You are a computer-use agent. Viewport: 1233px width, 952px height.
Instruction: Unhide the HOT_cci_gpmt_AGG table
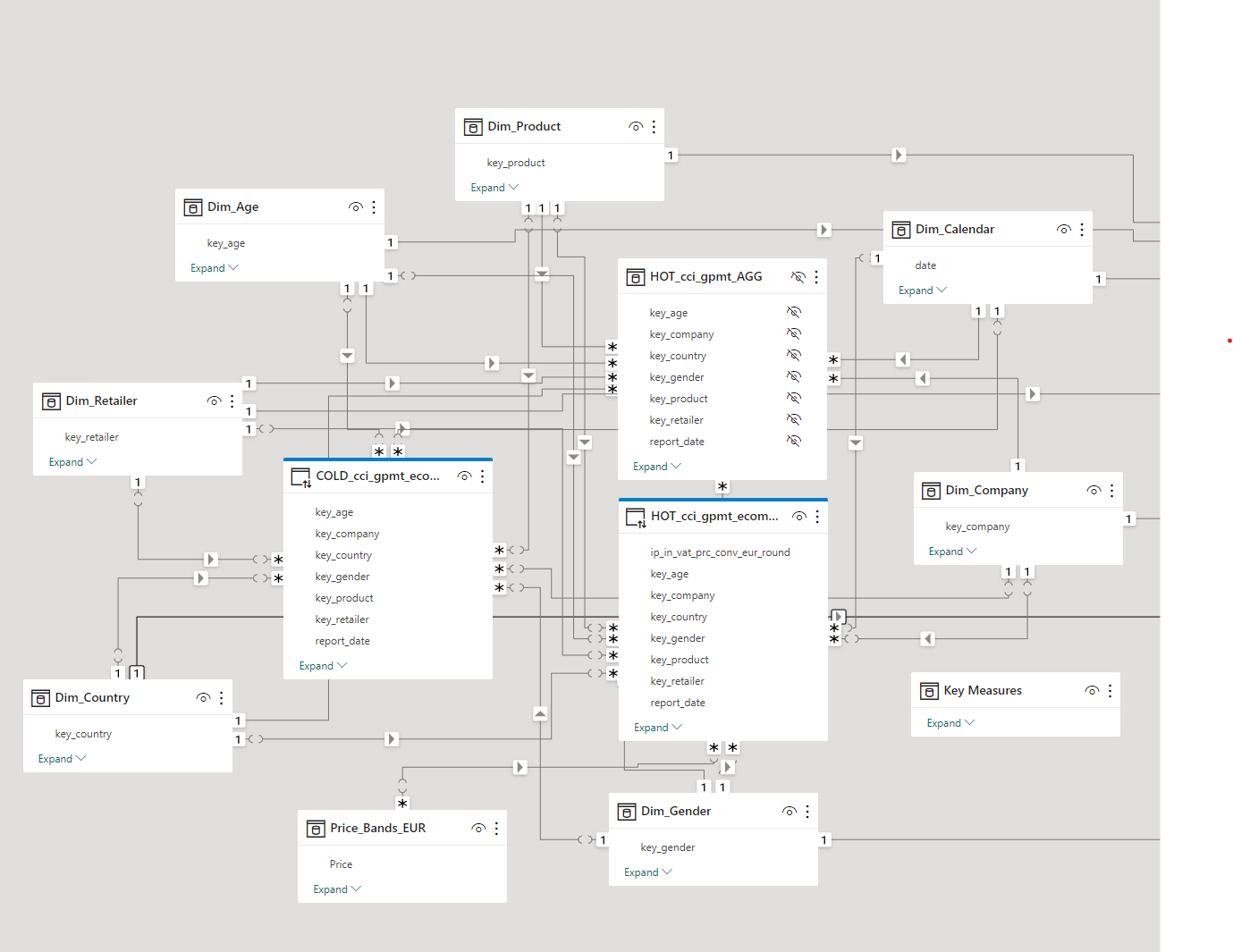[798, 277]
